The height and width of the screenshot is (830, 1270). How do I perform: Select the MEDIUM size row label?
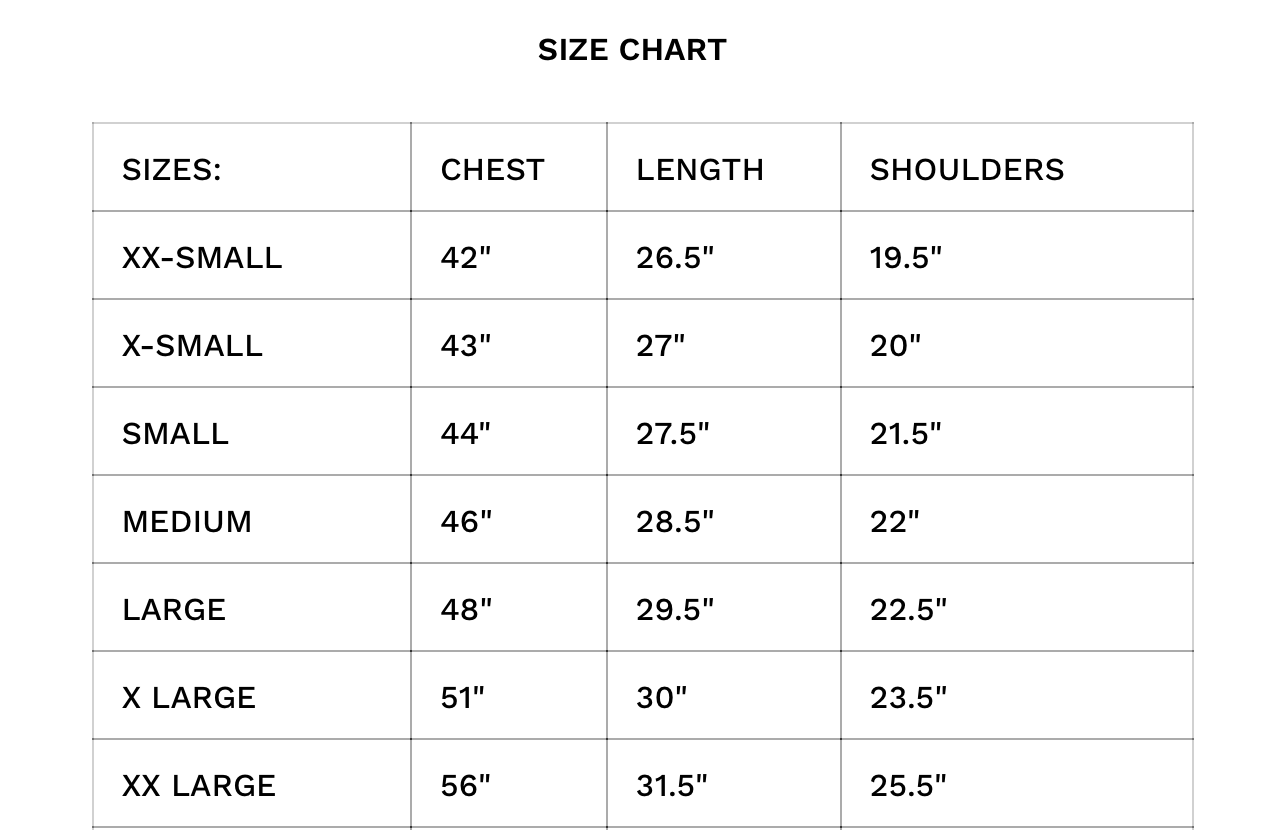point(187,521)
